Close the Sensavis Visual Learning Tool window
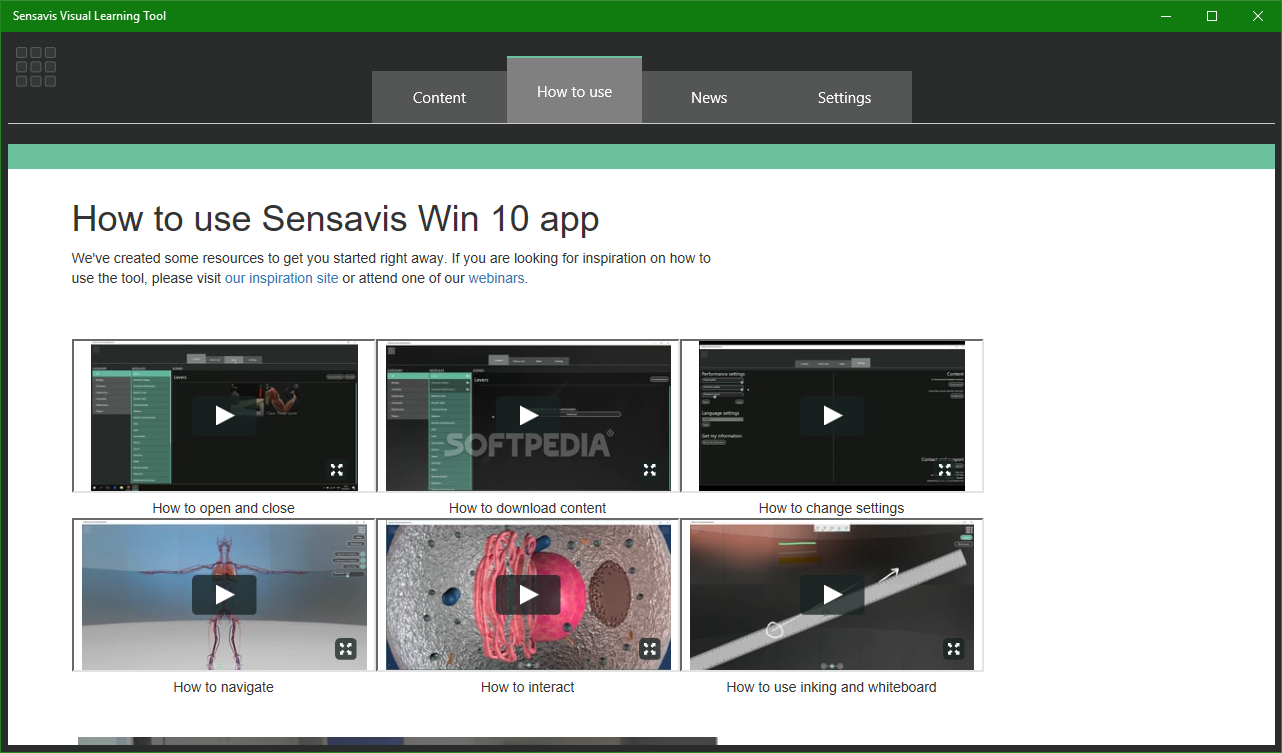This screenshot has height=753, width=1282. pos(1258,16)
